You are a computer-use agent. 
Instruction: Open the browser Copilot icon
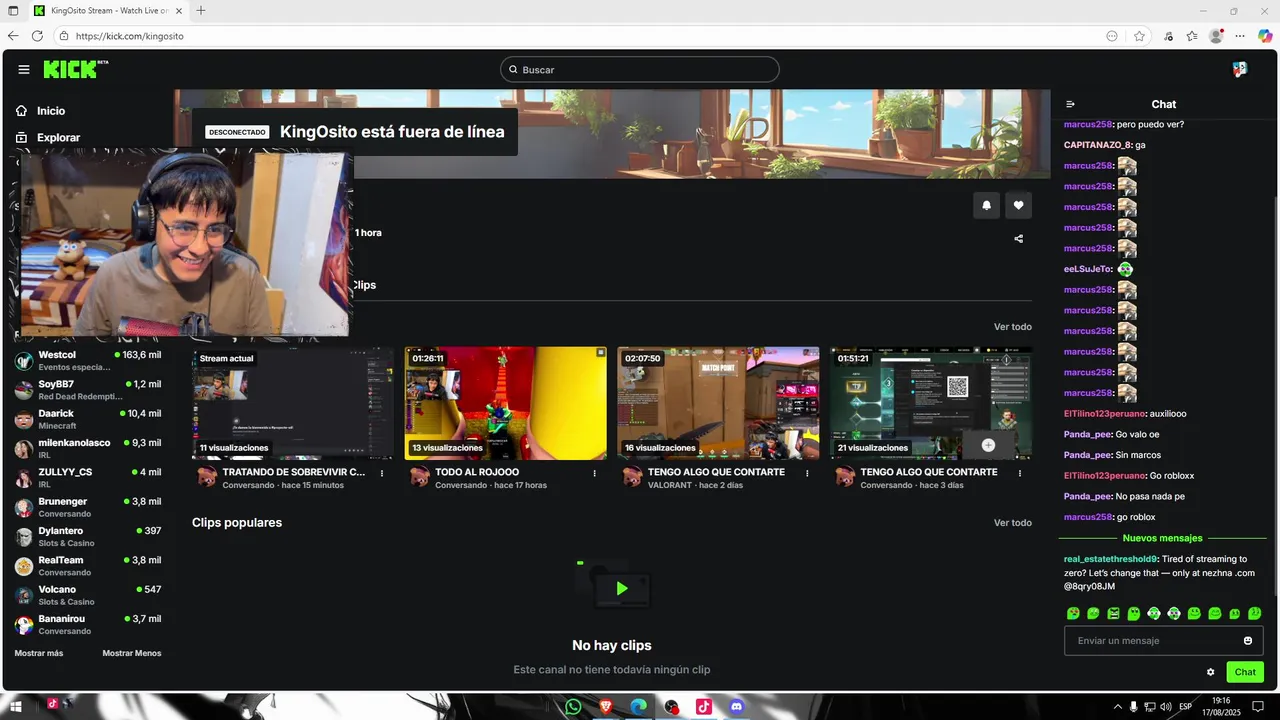1265,36
